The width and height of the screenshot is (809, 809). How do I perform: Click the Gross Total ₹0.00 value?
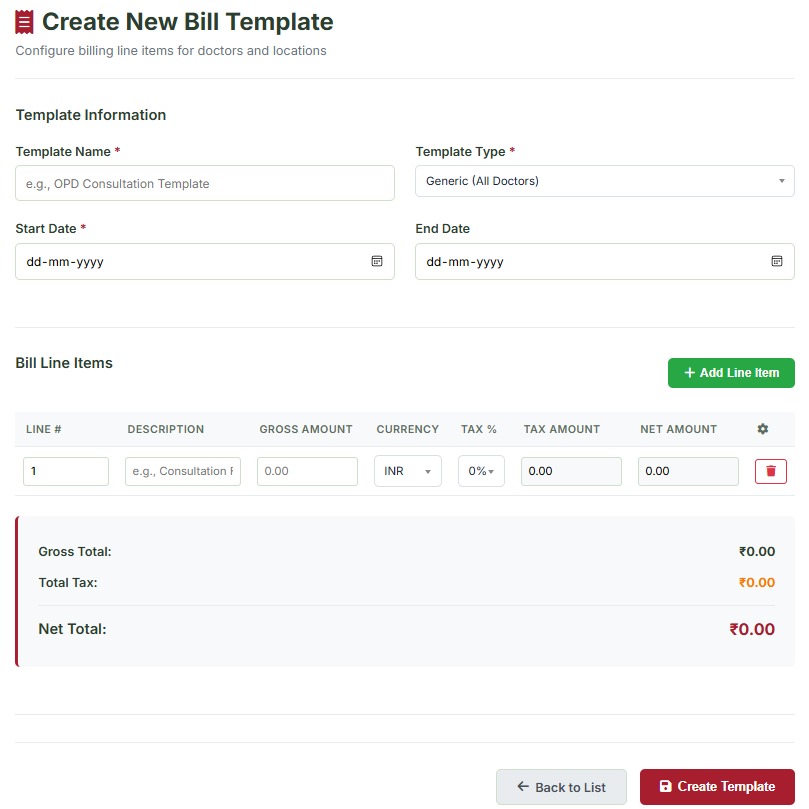click(757, 552)
